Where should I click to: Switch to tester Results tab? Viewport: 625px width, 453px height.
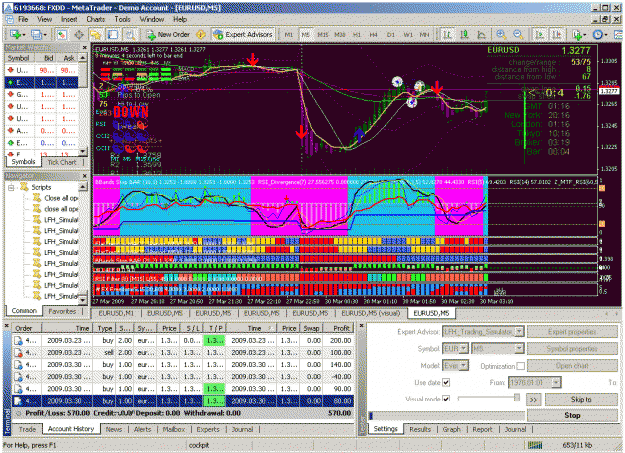click(420, 429)
